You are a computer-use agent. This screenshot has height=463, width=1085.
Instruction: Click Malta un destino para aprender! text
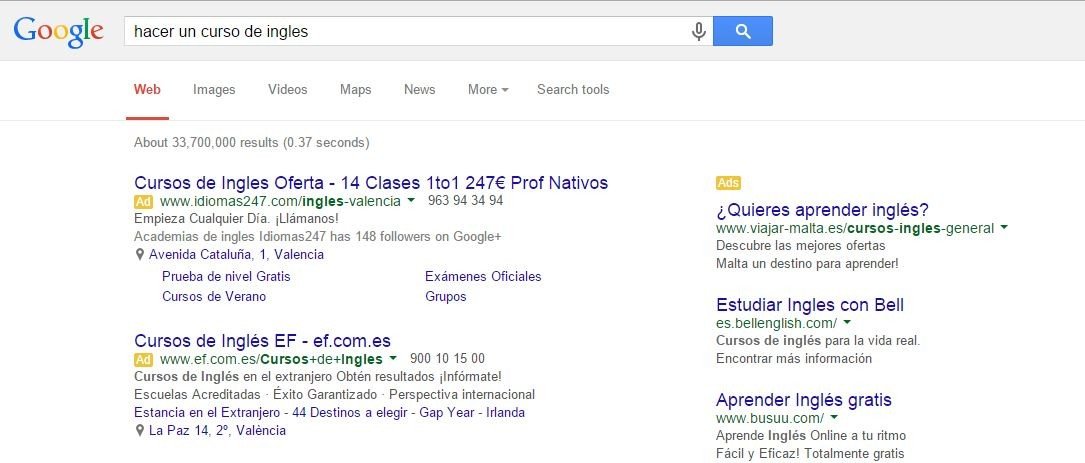pos(808,264)
